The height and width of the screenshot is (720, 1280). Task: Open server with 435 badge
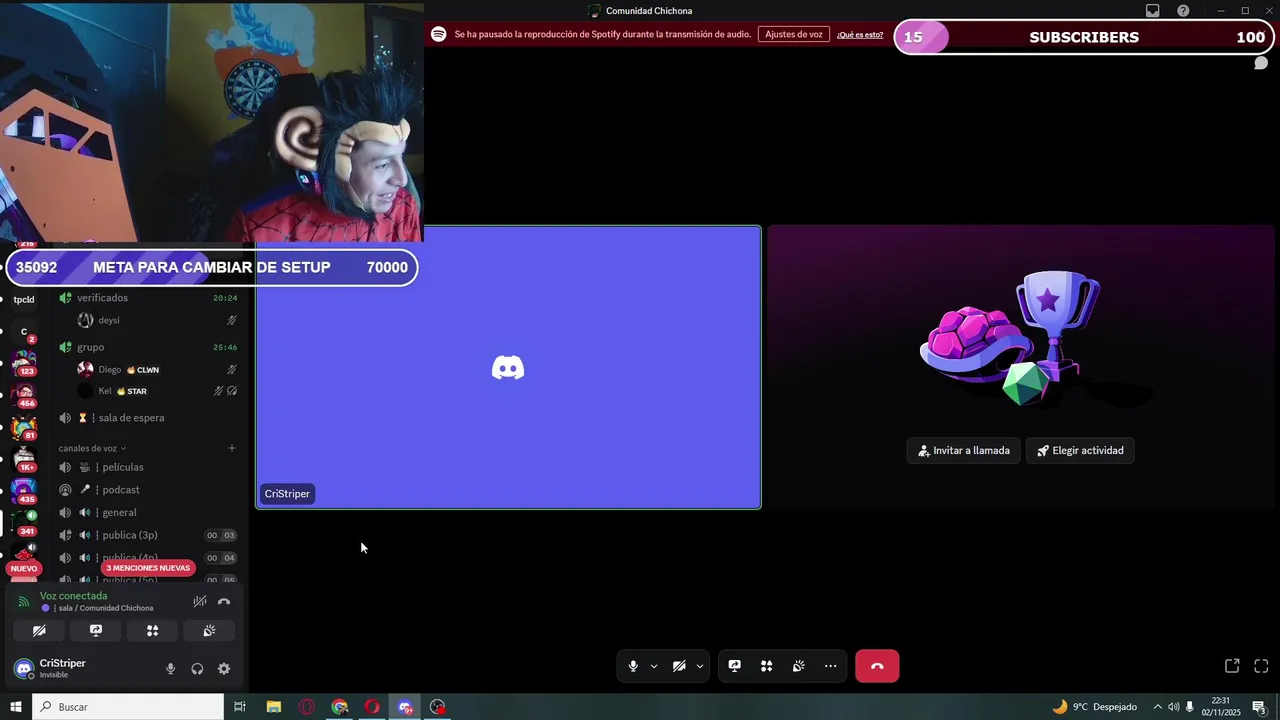[24, 492]
